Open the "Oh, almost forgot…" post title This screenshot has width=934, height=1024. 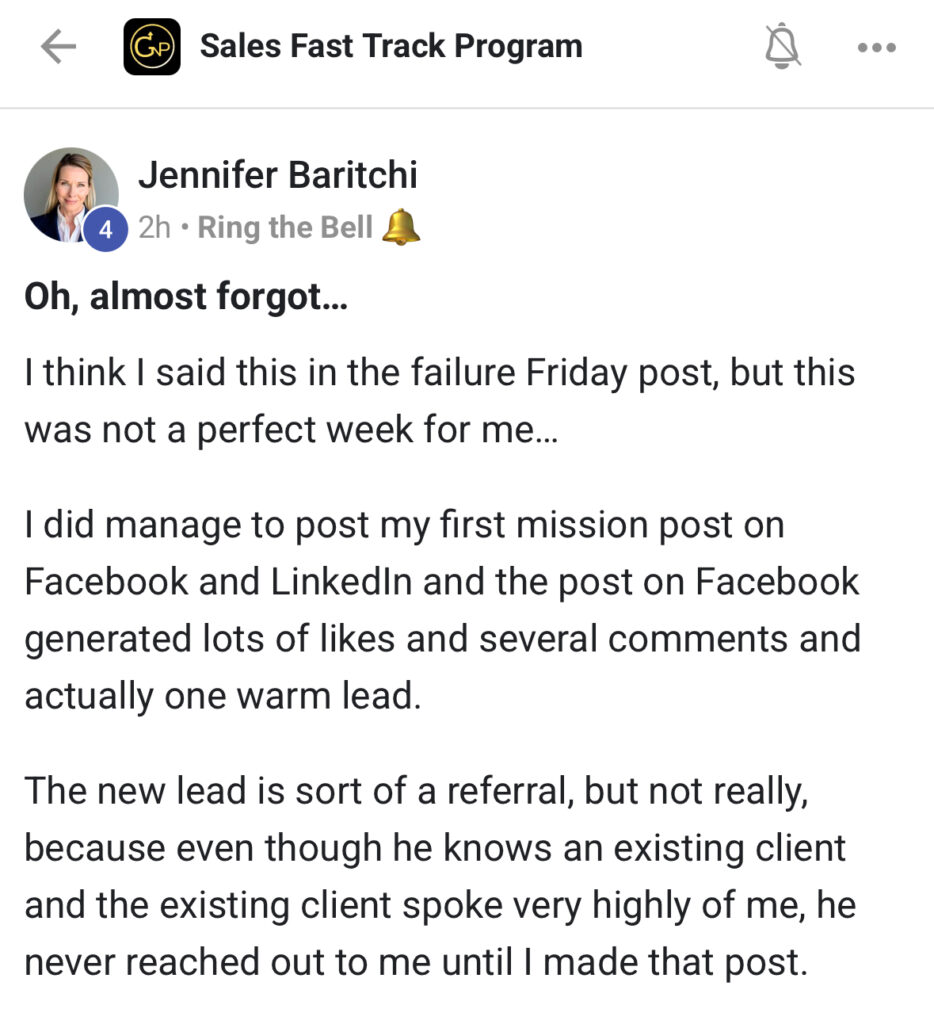click(x=185, y=297)
